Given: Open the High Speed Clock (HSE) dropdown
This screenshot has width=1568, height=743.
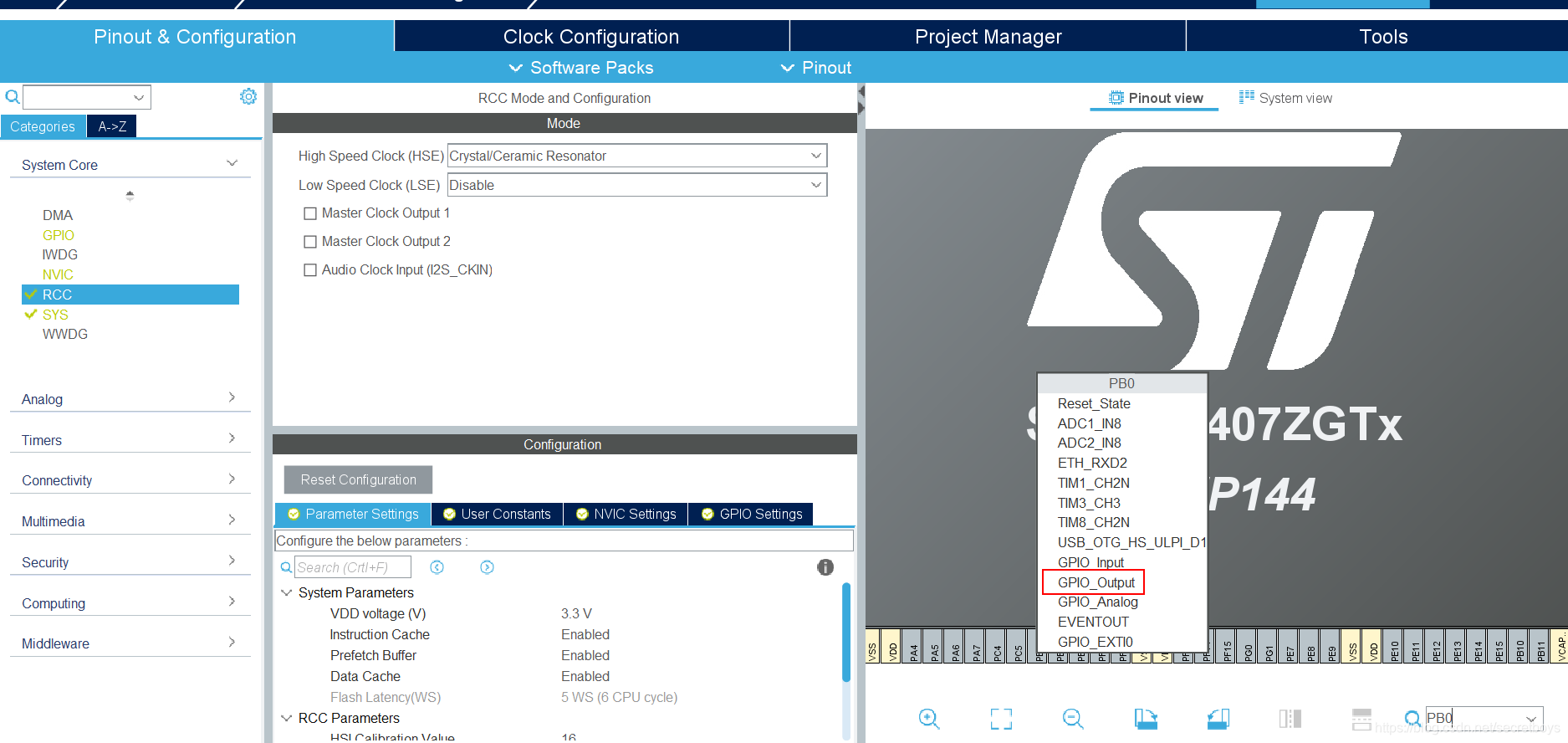Looking at the screenshot, I should tap(637, 156).
